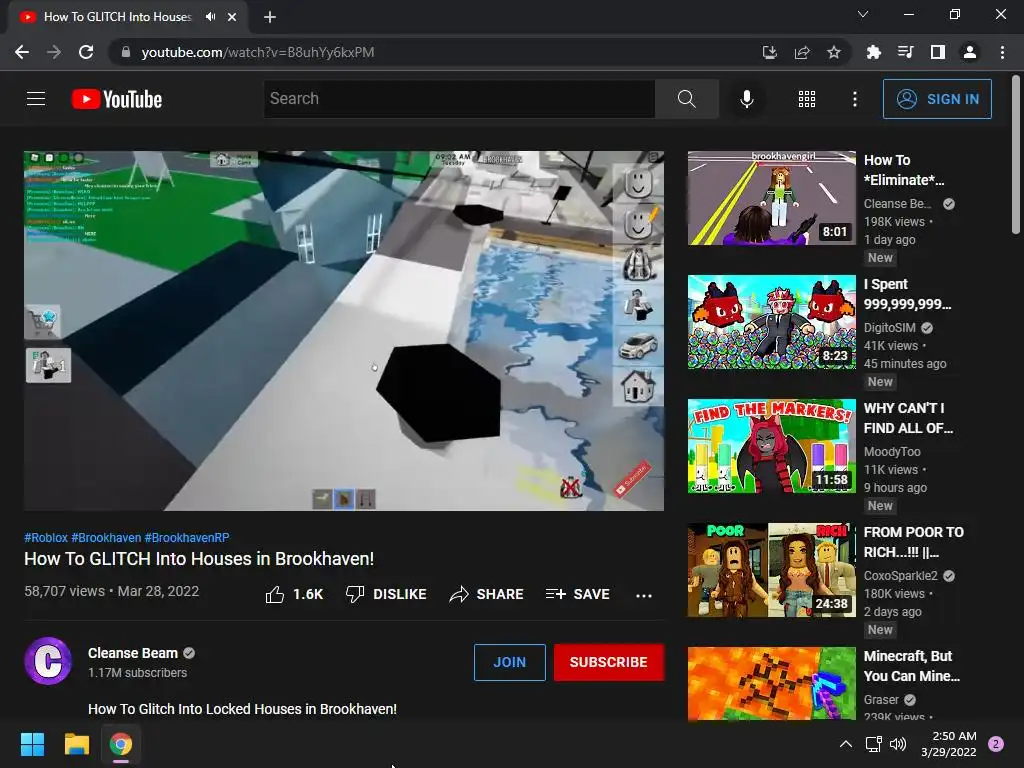The height and width of the screenshot is (768, 1024).
Task: Open Chrome three-dot menu
Action: [1002, 52]
